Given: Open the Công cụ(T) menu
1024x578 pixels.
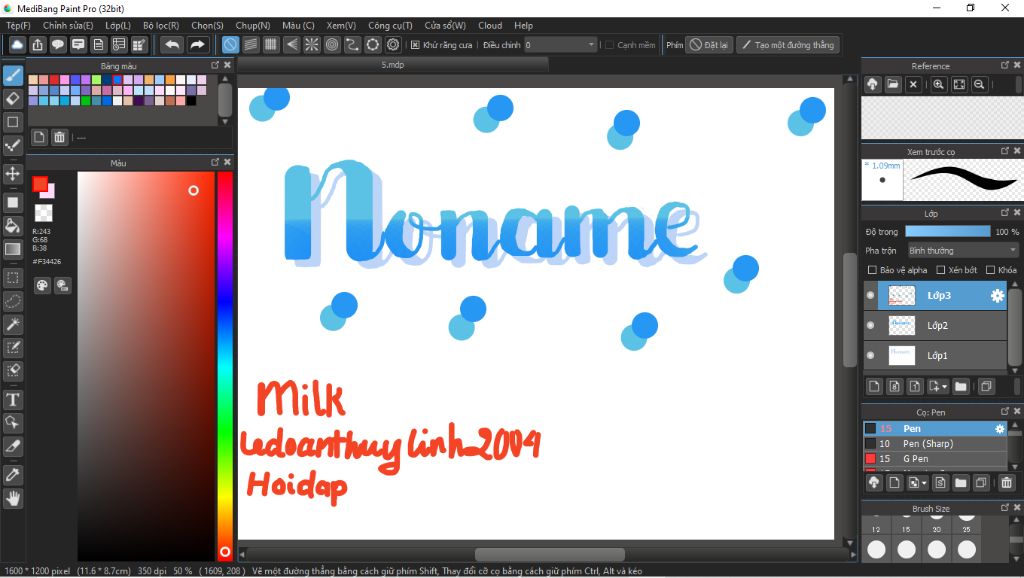Looking at the screenshot, I should [390, 25].
